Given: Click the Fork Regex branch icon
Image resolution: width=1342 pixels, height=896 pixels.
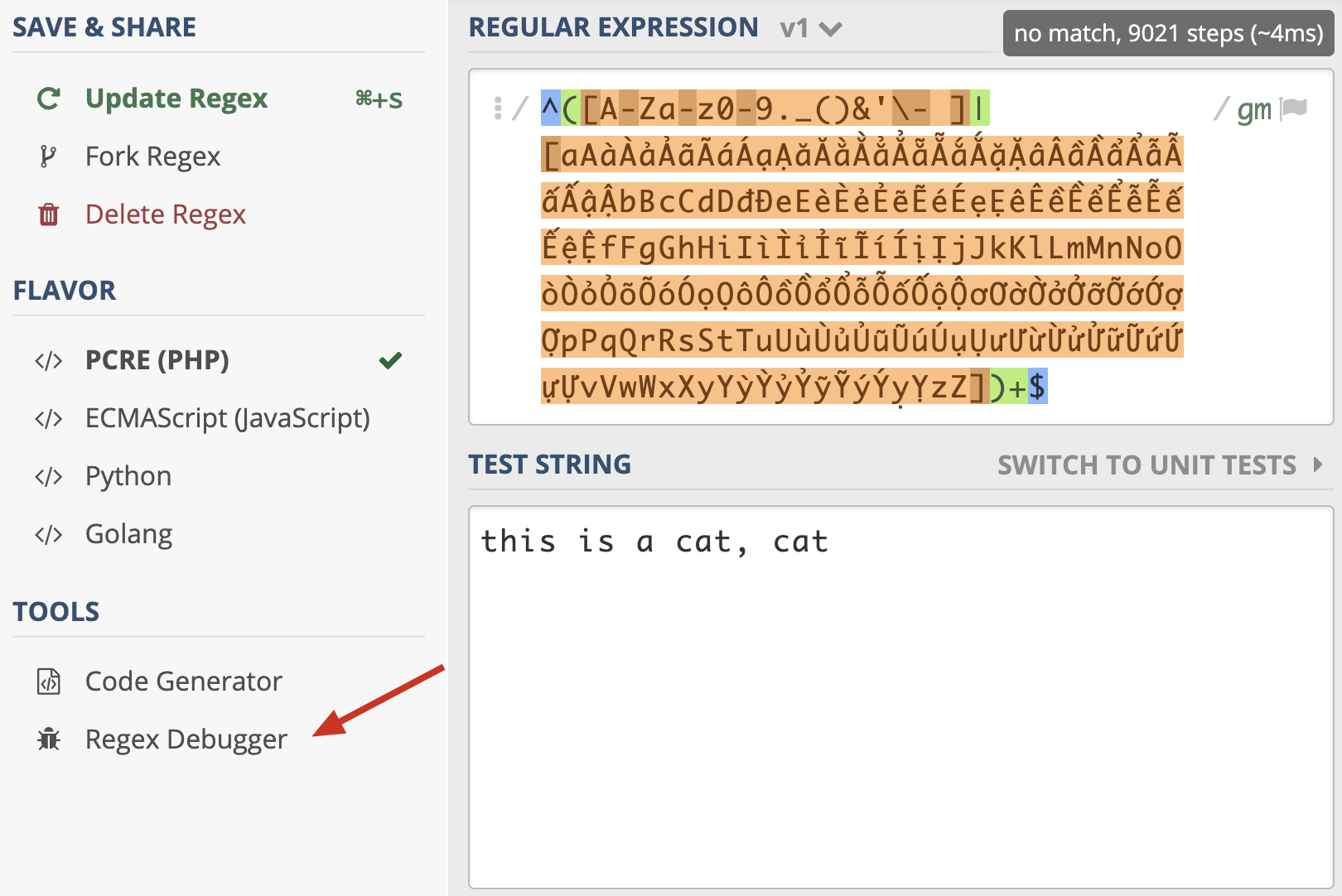Looking at the screenshot, I should tap(49, 157).
